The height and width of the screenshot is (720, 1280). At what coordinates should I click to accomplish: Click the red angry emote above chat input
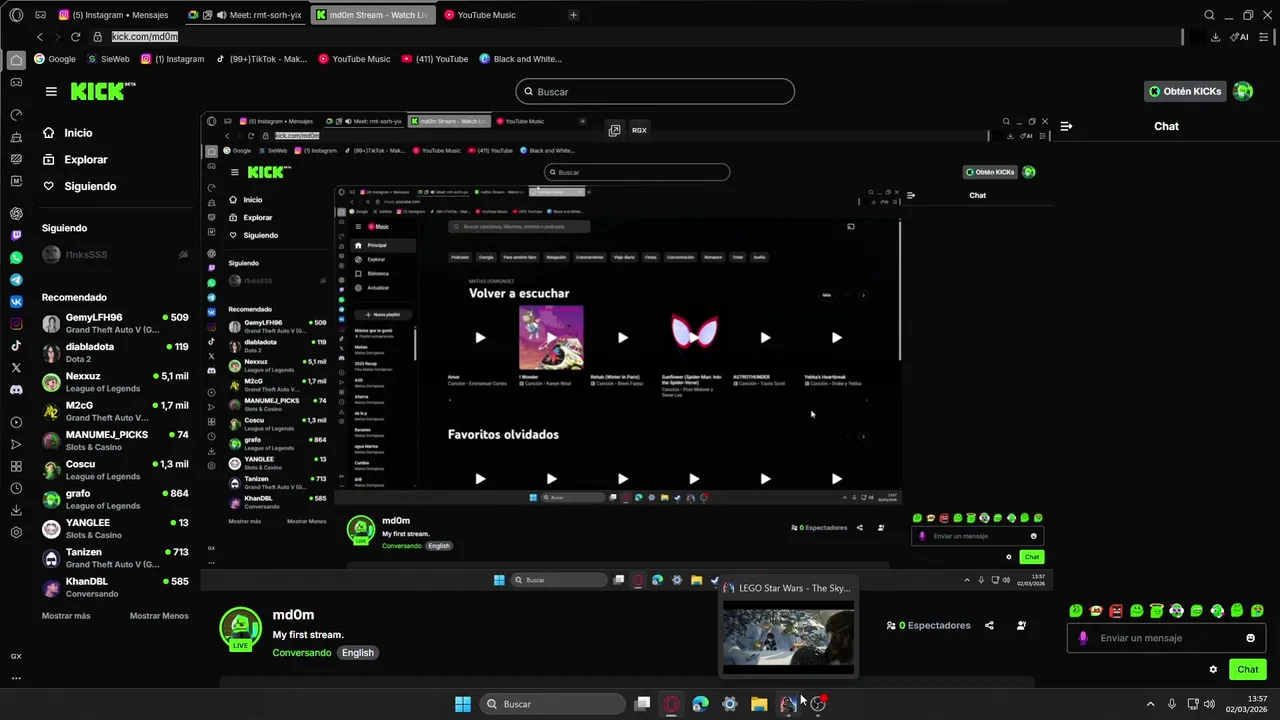pos(1116,611)
